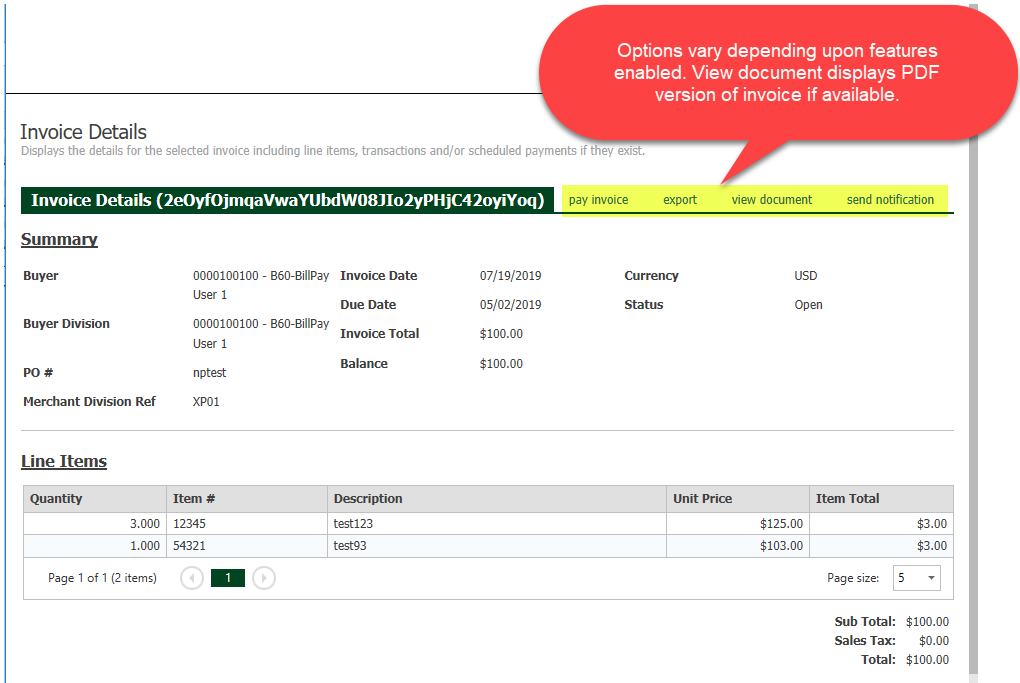This screenshot has height=683, width=1020.
Task: Click the invoice date 07/19/2019
Action: pos(511,276)
